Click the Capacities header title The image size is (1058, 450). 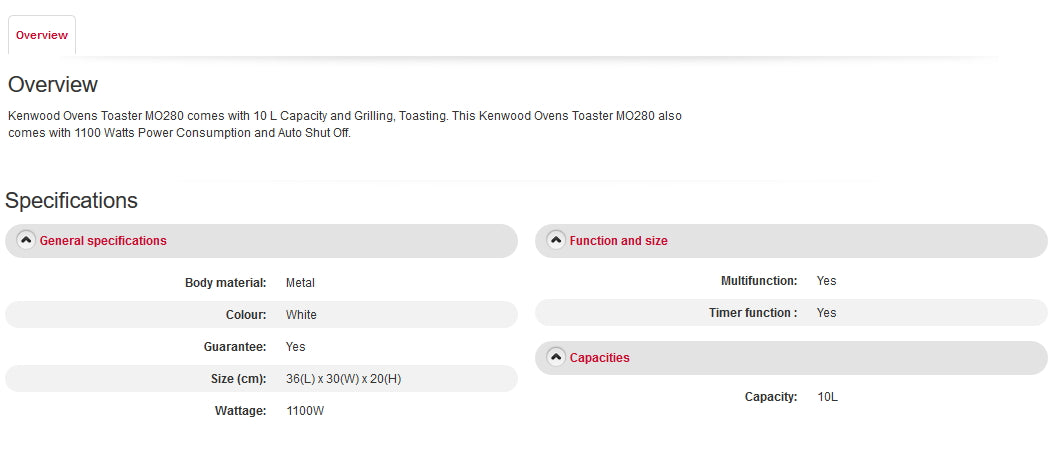[599, 358]
